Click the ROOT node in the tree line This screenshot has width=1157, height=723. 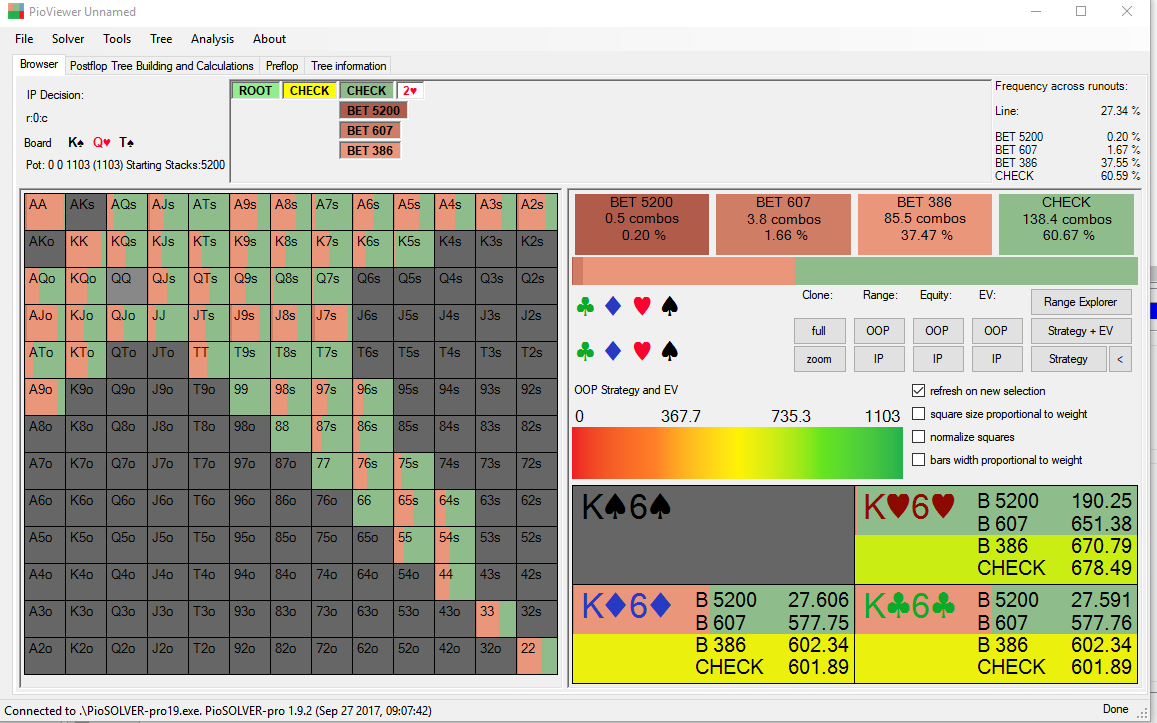click(x=255, y=91)
